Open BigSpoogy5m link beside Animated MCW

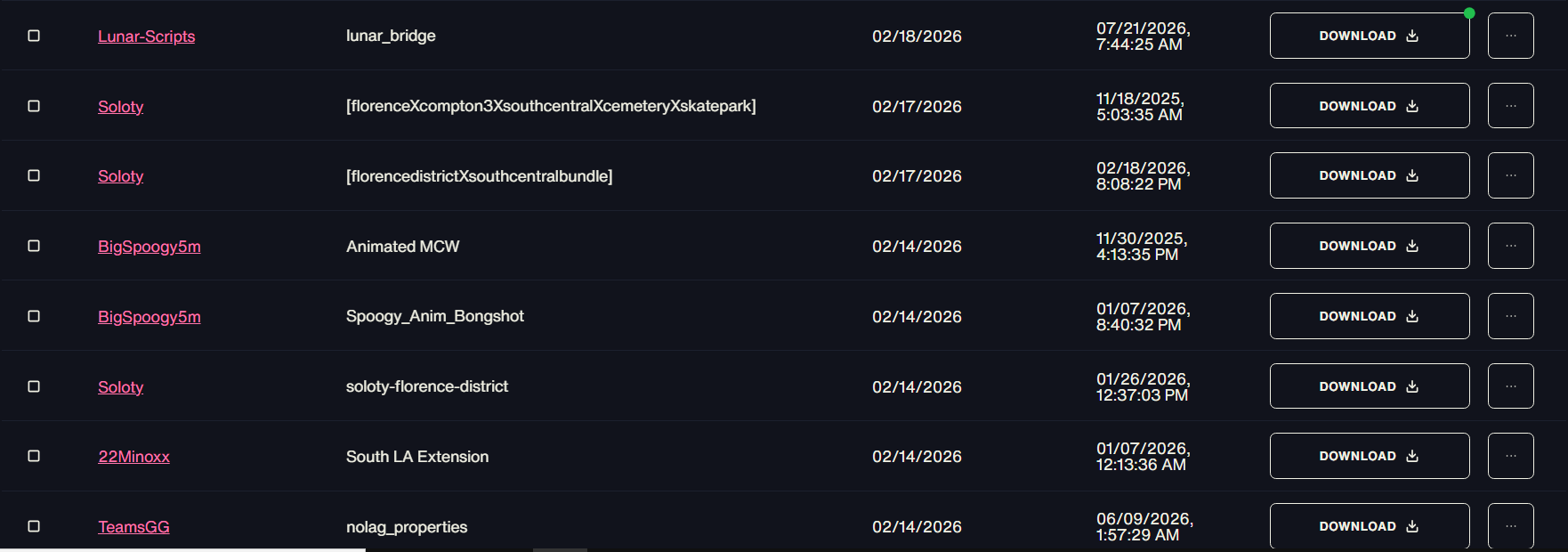(149, 247)
